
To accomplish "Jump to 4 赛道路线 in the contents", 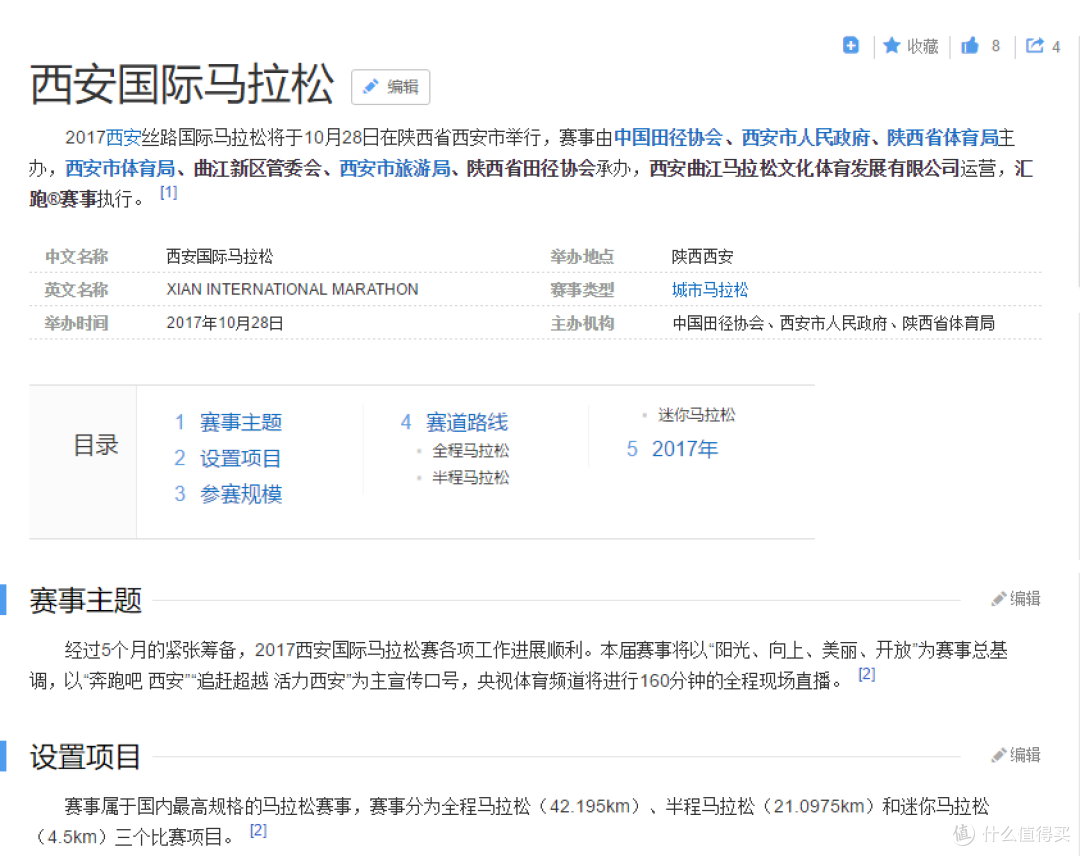I will pyautogui.click(x=454, y=422).
